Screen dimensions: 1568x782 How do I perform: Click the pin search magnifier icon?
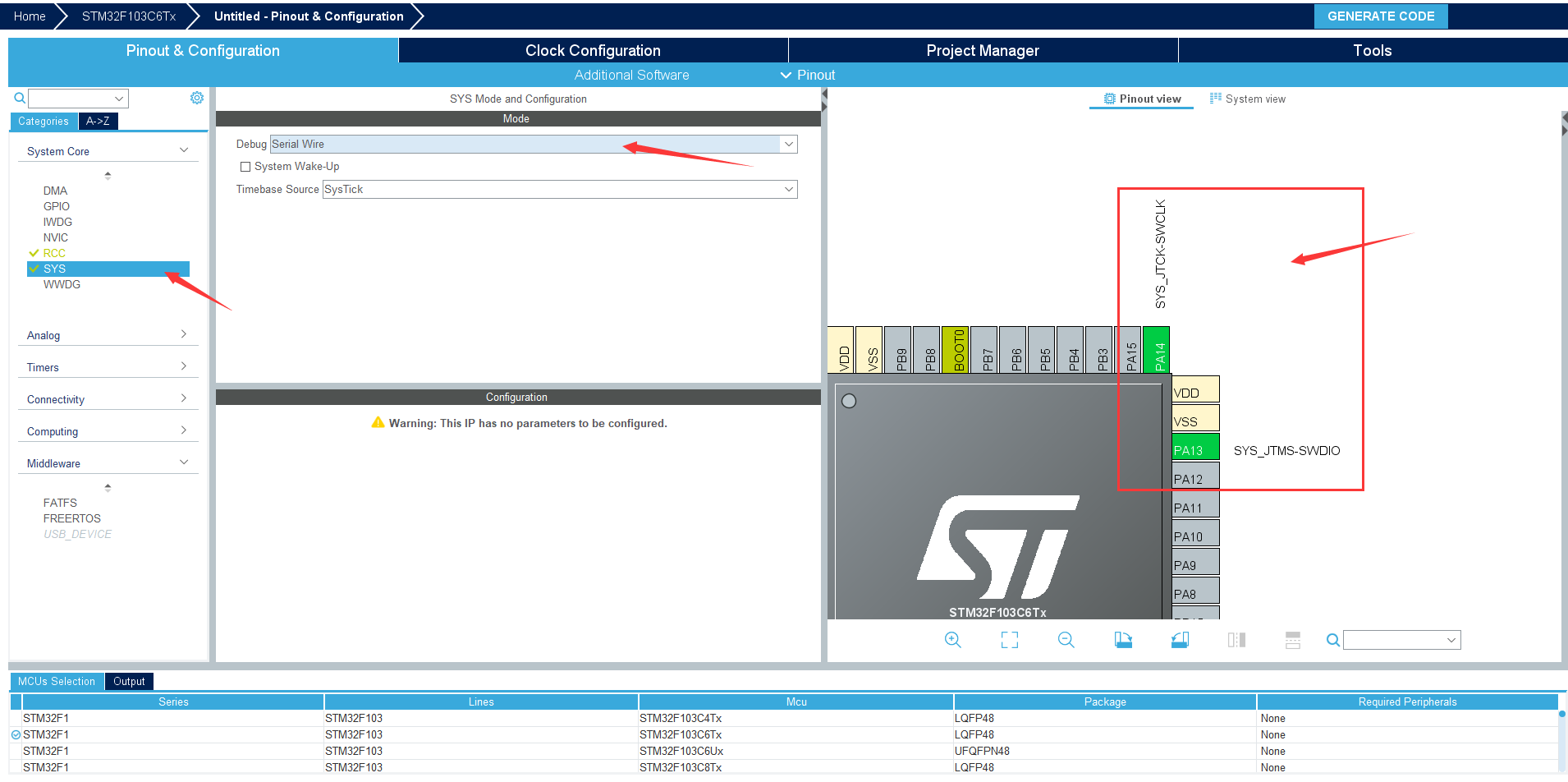1333,640
